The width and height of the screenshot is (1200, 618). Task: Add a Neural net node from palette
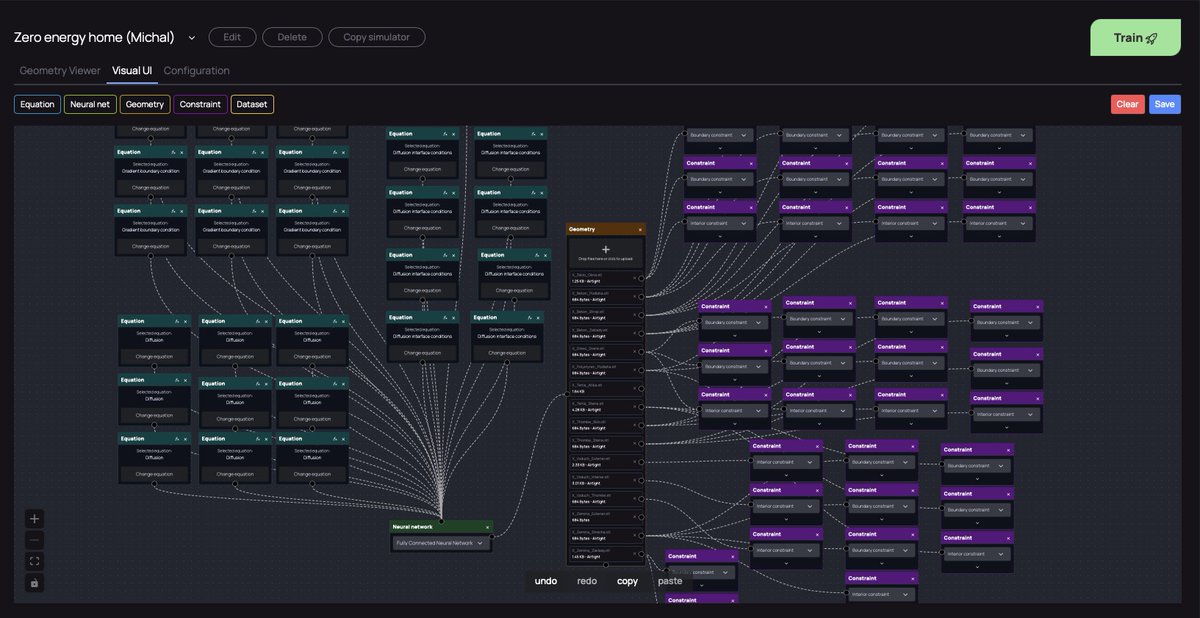(90, 104)
